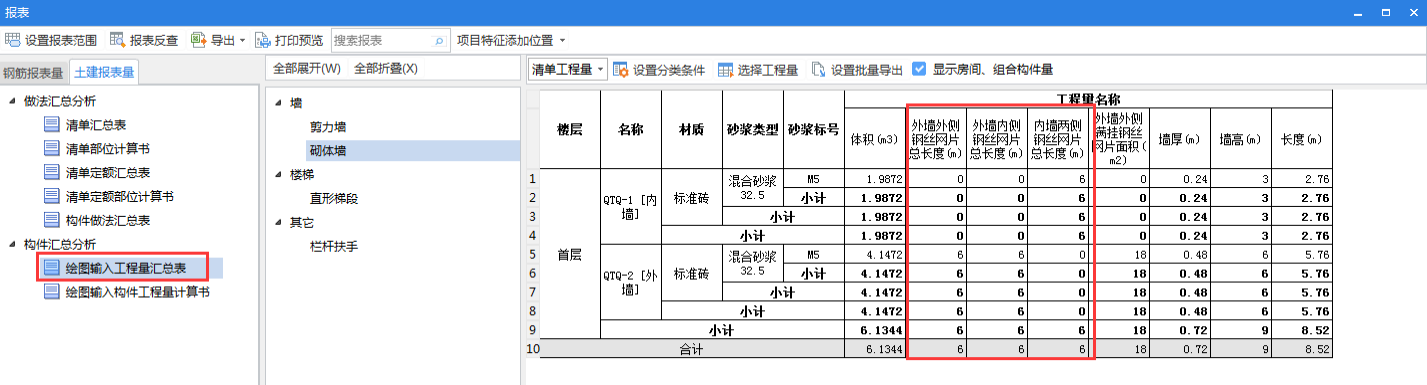Click the 打印预览 print preview icon
Viewport: 1427px width, 385px height.
pyautogui.click(x=263, y=41)
